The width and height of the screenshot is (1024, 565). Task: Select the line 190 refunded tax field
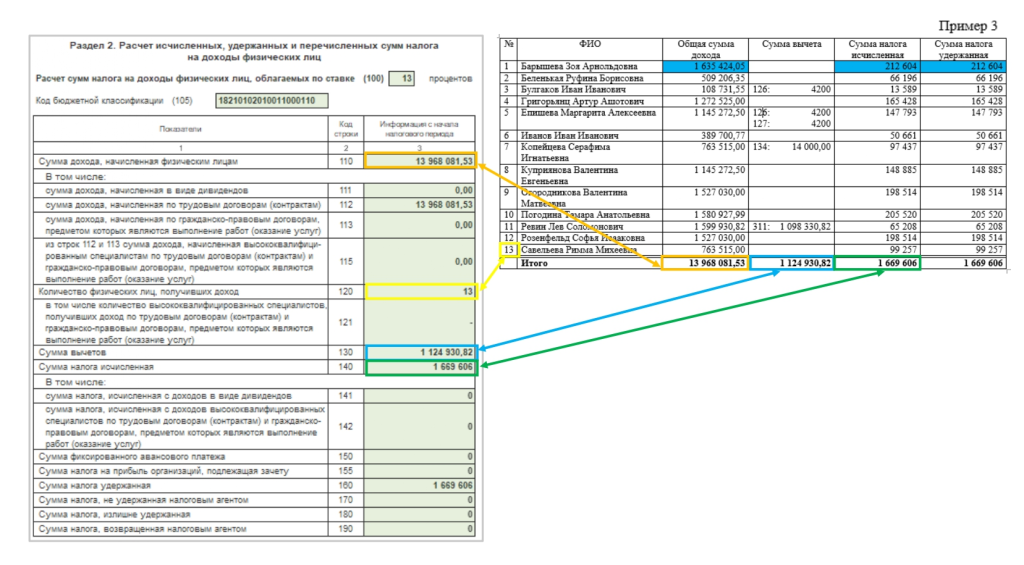(x=420, y=528)
